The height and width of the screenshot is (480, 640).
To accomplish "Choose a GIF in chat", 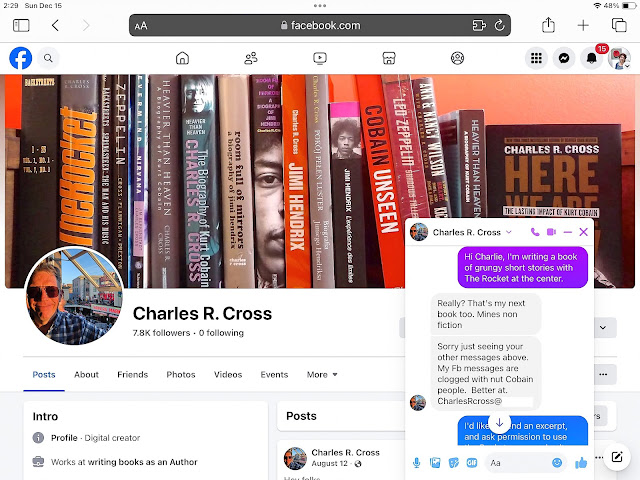I will point(472,462).
